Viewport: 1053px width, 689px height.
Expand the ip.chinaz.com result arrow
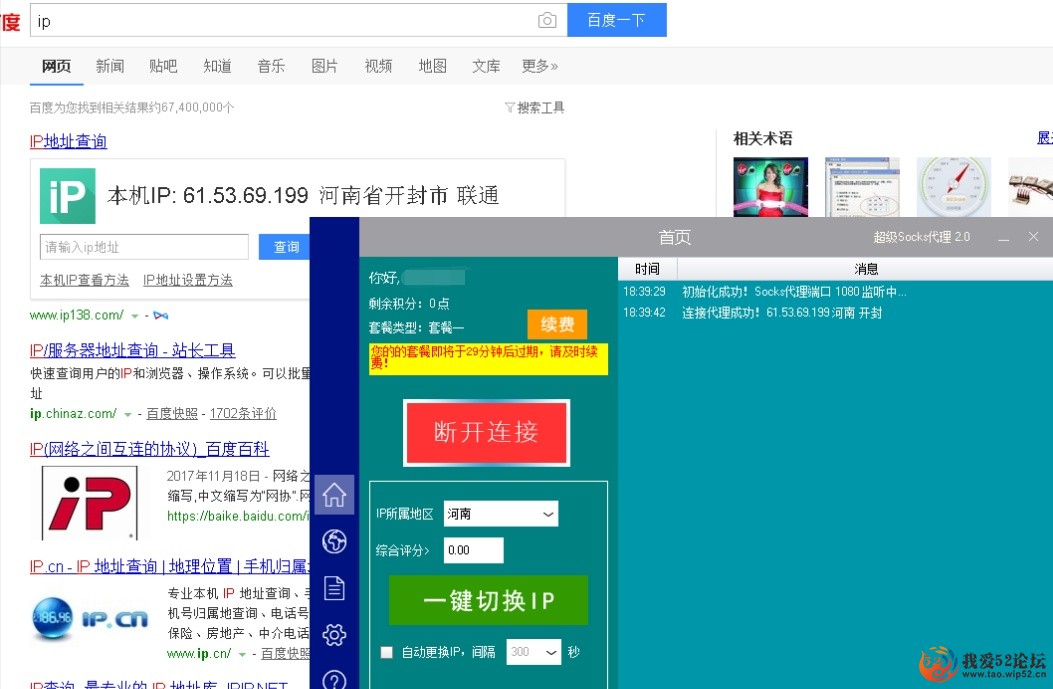128,414
